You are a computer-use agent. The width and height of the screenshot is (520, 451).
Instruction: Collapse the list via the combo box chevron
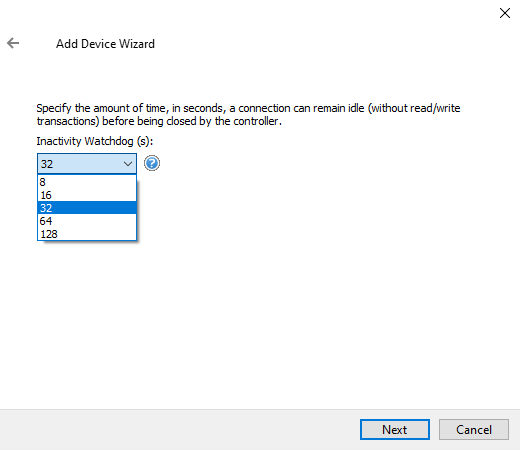pos(128,164)
